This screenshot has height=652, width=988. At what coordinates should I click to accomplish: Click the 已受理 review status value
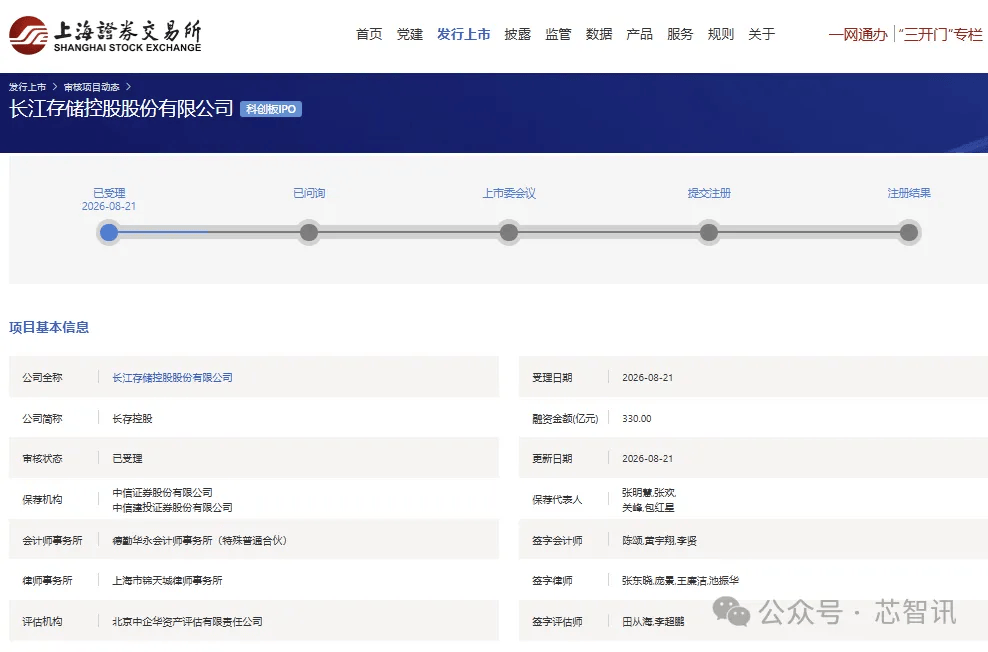point(127,459)
